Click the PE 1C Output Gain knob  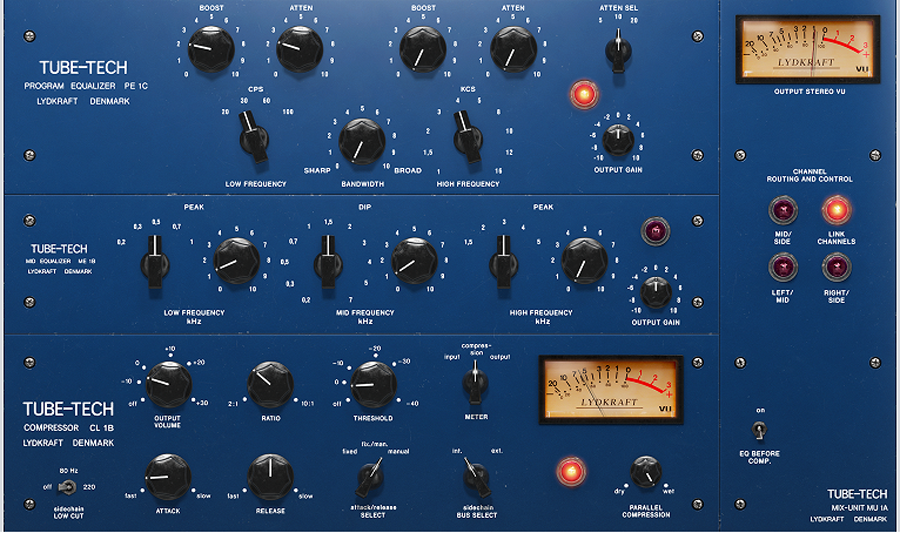coord(618,140)
